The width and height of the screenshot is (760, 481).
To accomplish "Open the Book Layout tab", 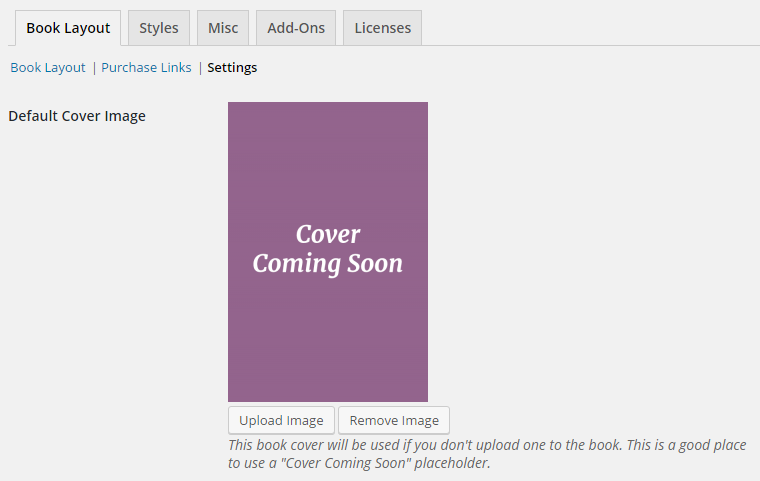I will click(x=68, y=28).
